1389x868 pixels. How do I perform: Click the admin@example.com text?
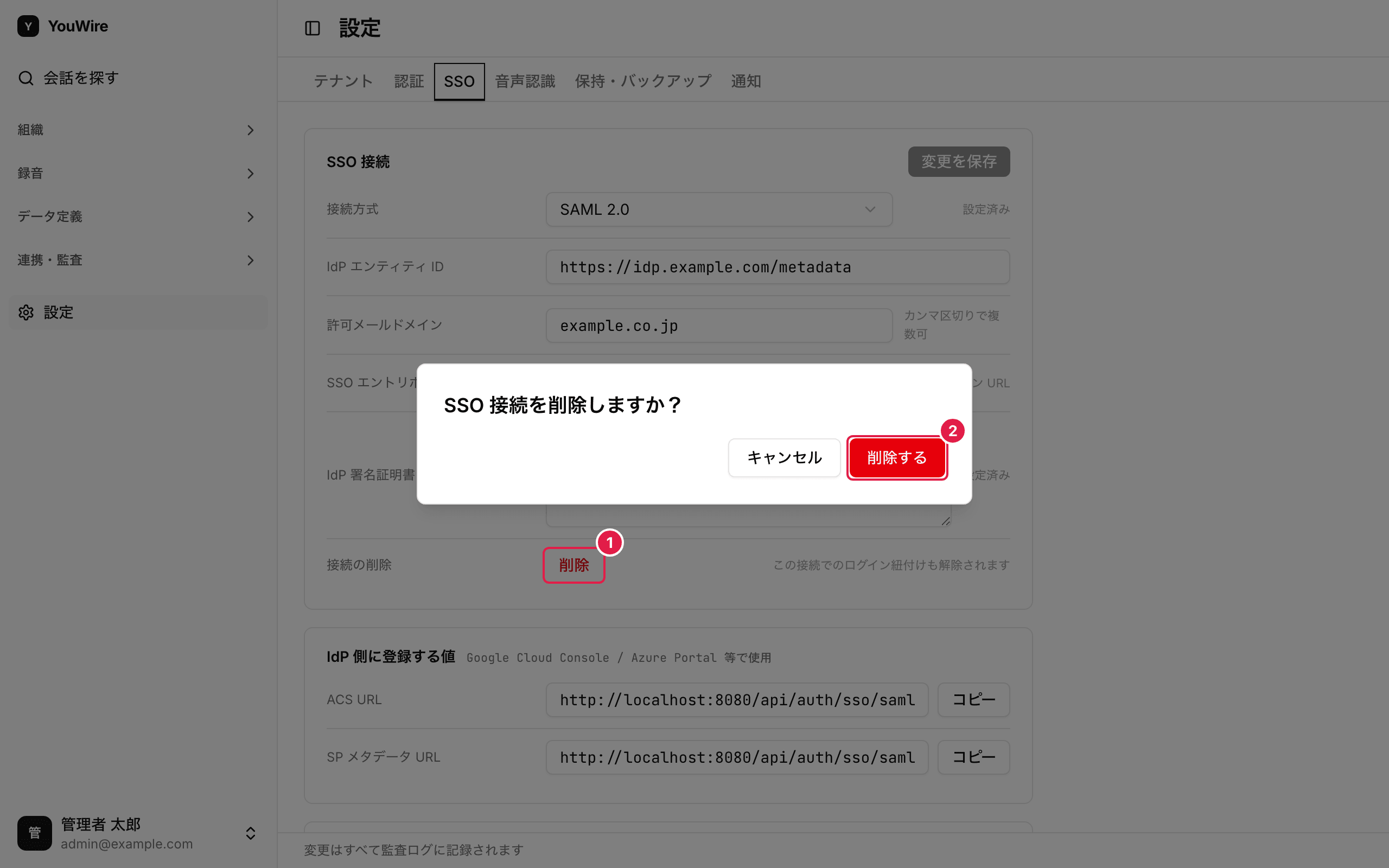[127, 845]
